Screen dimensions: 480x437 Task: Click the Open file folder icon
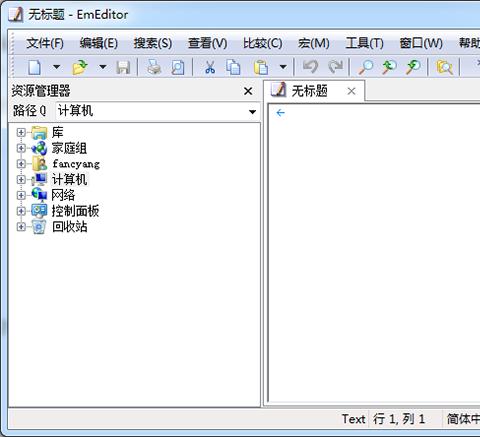80,67
